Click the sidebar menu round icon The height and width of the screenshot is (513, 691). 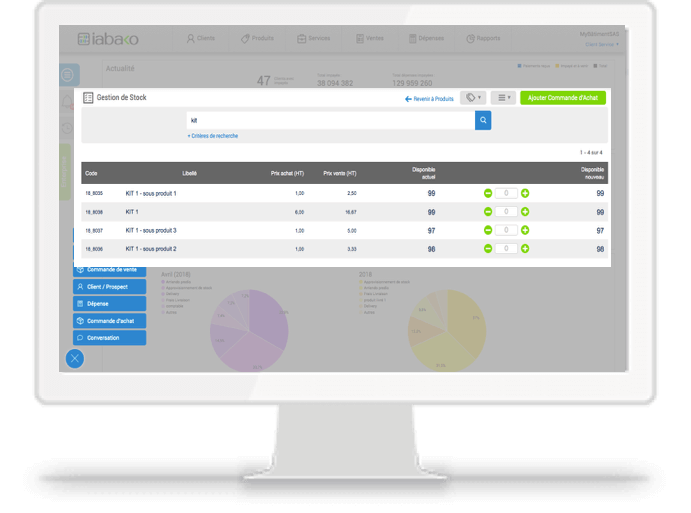tap(68, 75)
